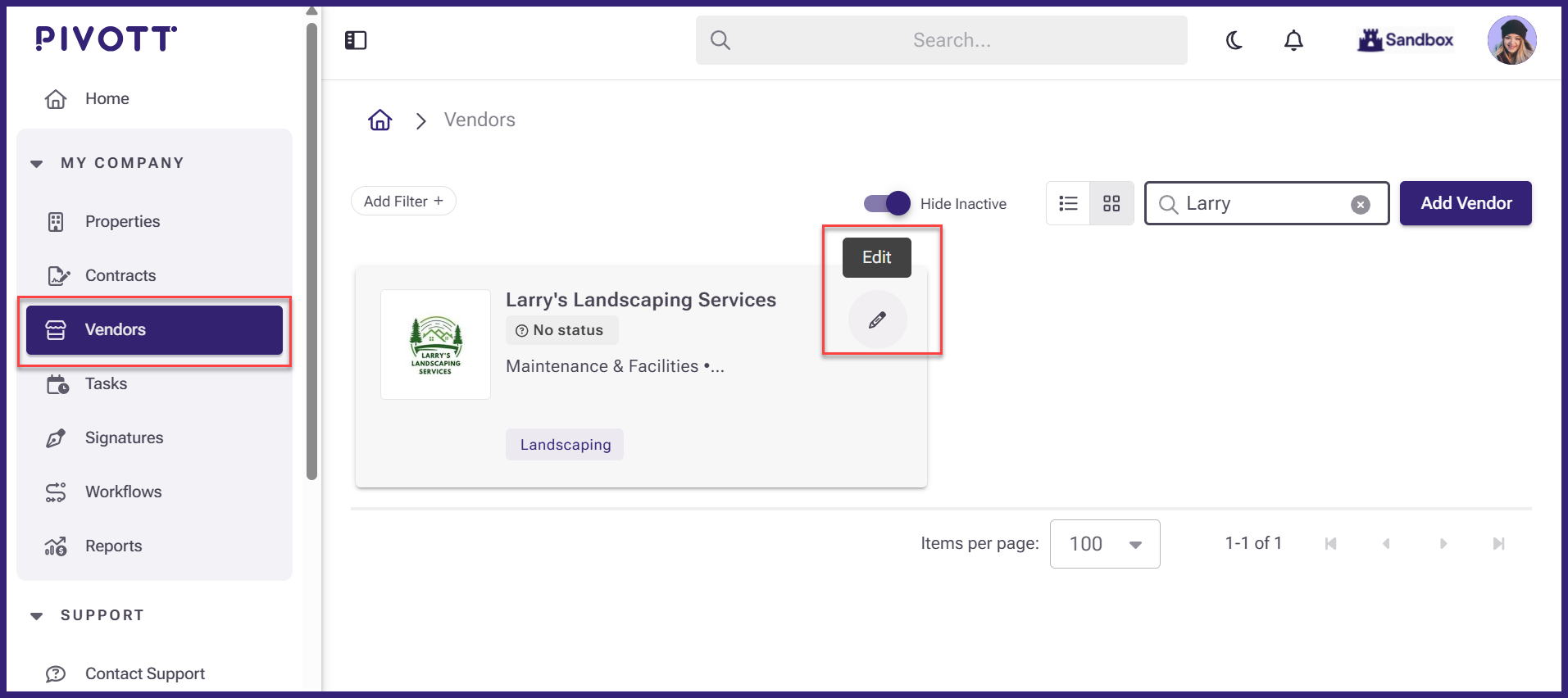
Task: Collapse the SUPPORT section
Action: click(37, 616)
